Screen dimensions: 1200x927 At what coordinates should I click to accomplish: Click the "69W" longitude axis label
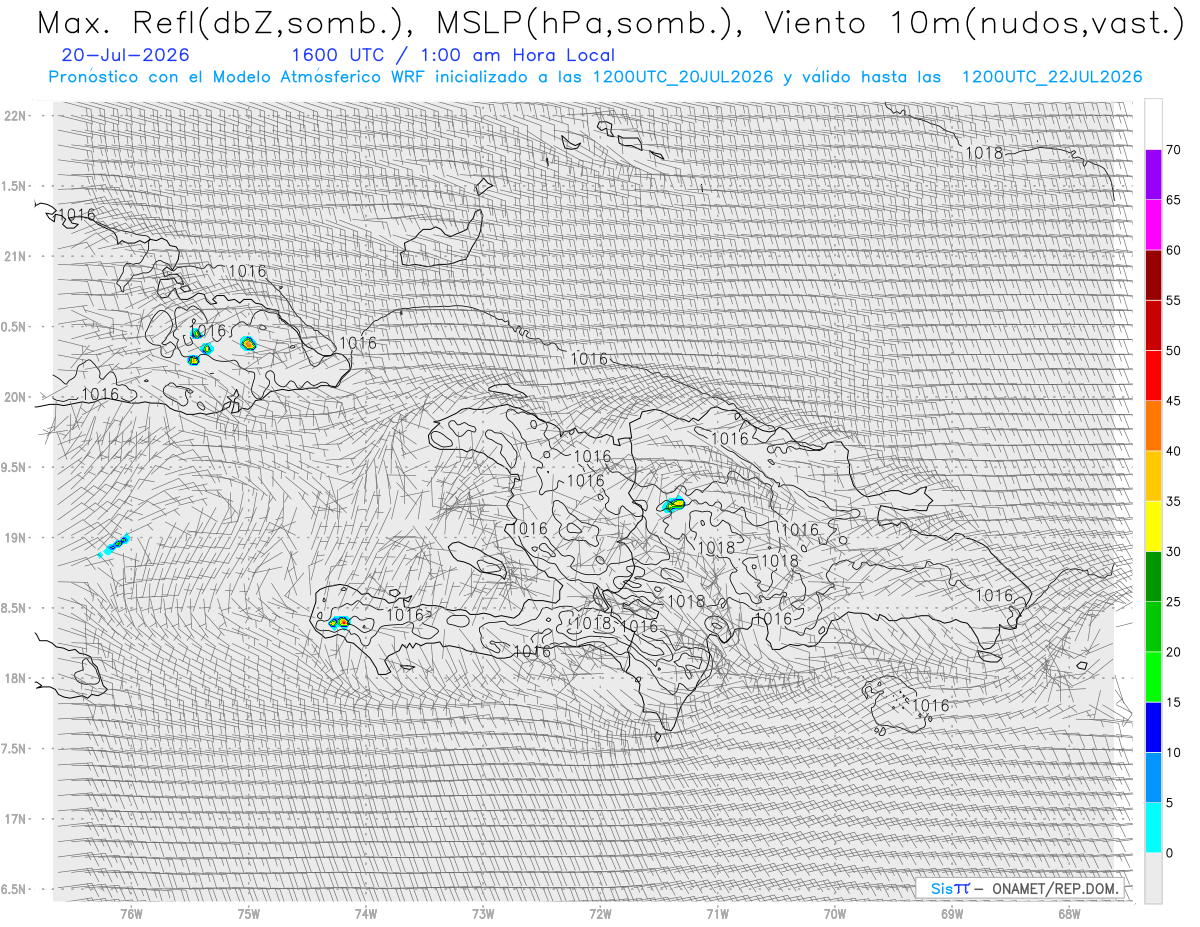952,913
